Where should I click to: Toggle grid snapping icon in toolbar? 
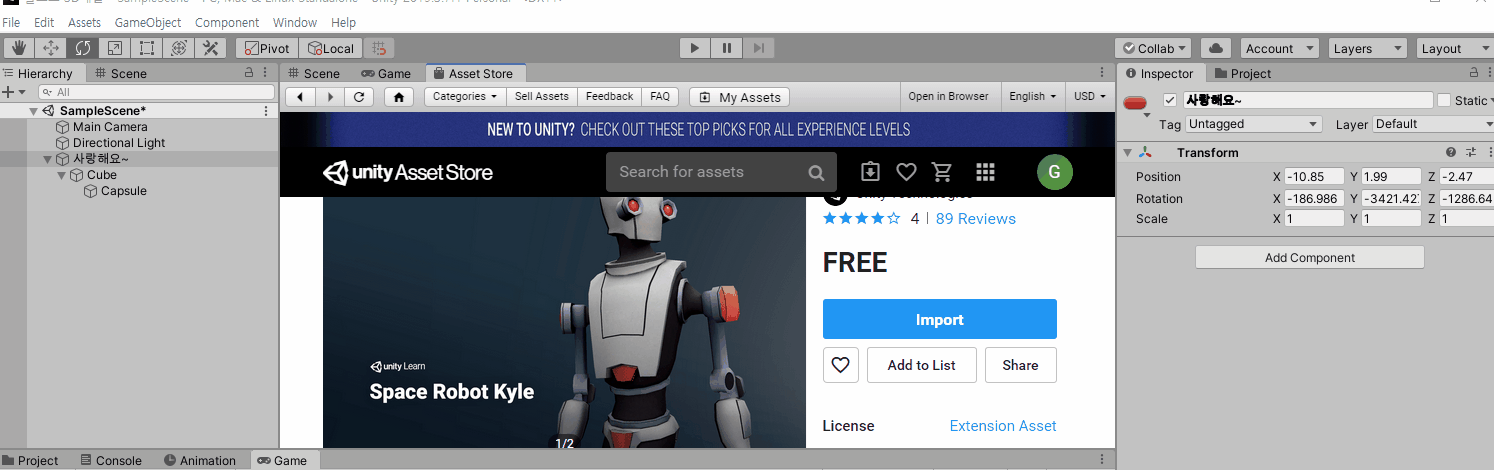[x=379, y=48]
